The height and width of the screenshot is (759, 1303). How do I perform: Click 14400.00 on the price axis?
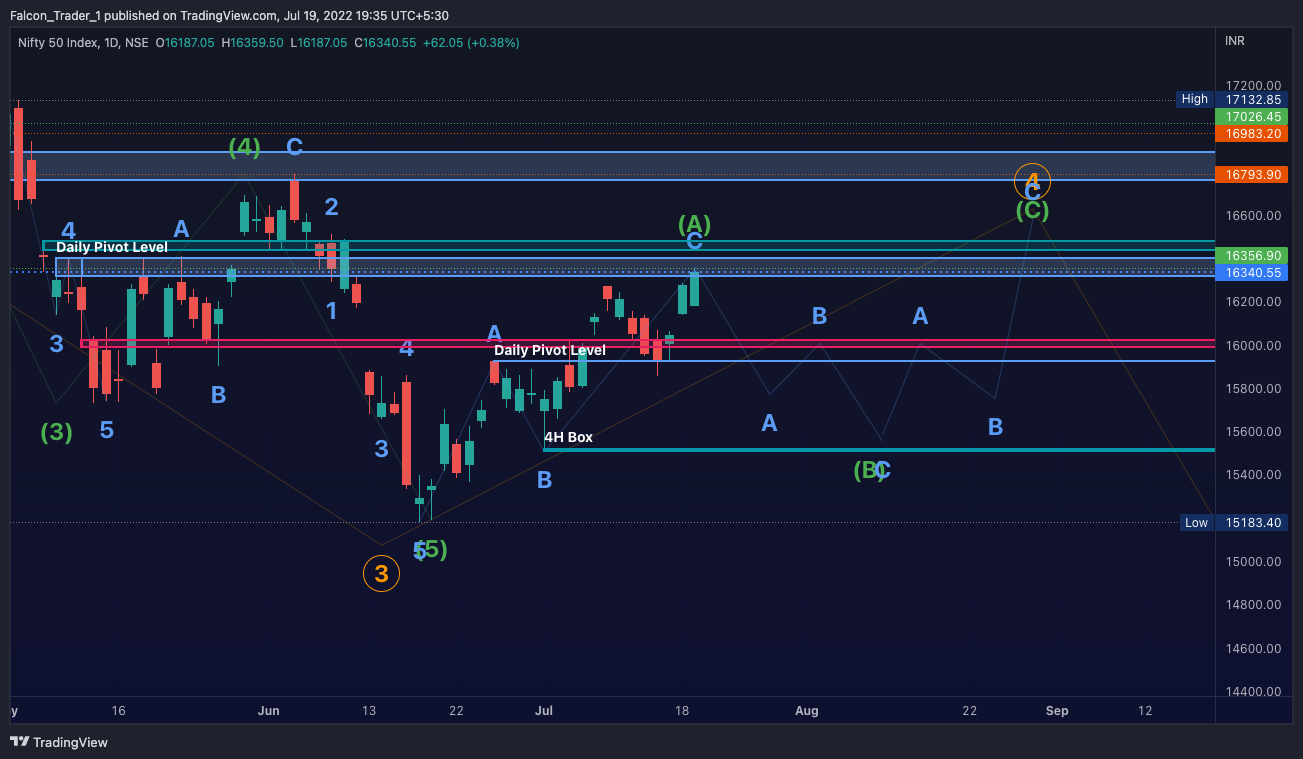pyautogui.click(x=1252, y=692)
